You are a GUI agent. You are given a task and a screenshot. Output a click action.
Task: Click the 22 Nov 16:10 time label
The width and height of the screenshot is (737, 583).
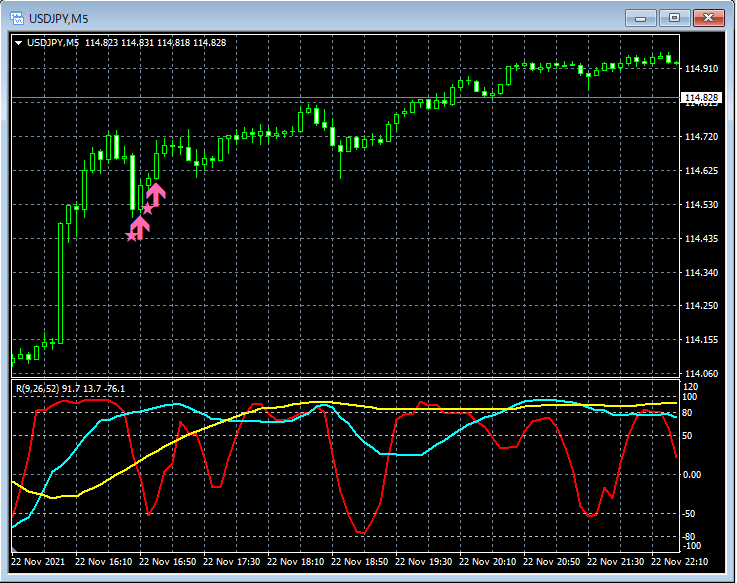[x=105, y=562]
